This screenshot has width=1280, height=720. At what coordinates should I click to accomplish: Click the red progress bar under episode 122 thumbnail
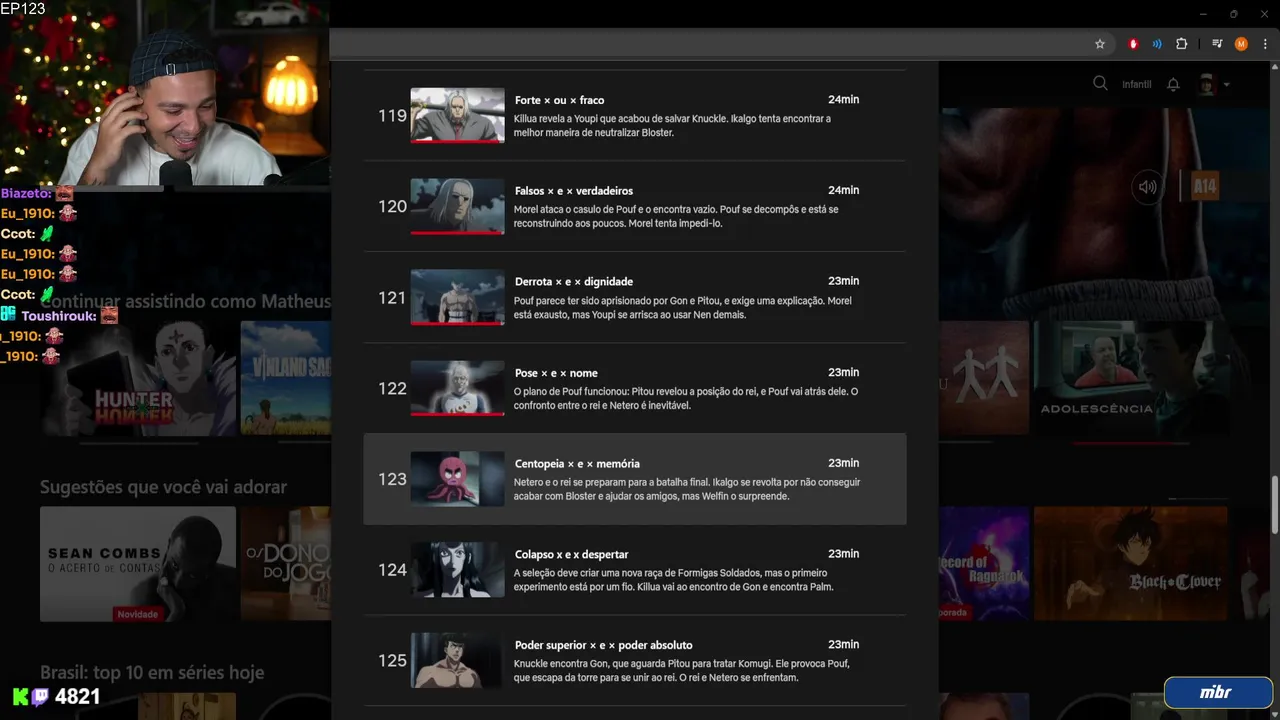click(458, 415)
